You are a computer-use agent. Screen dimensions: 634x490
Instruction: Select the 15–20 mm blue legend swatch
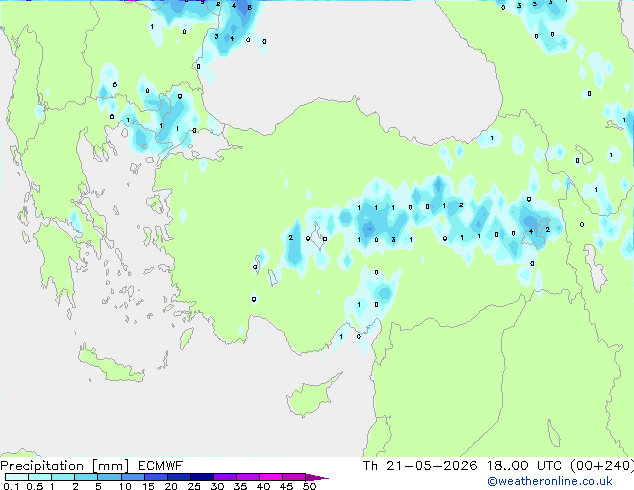(x=156, y=477)
